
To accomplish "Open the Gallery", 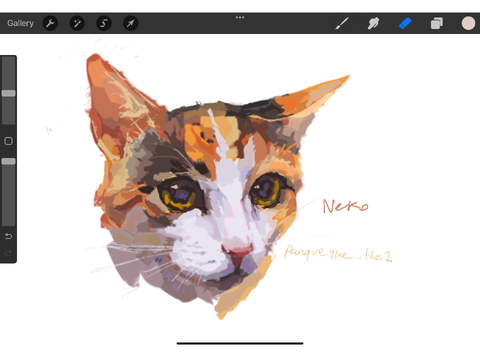I will [20, 23].
